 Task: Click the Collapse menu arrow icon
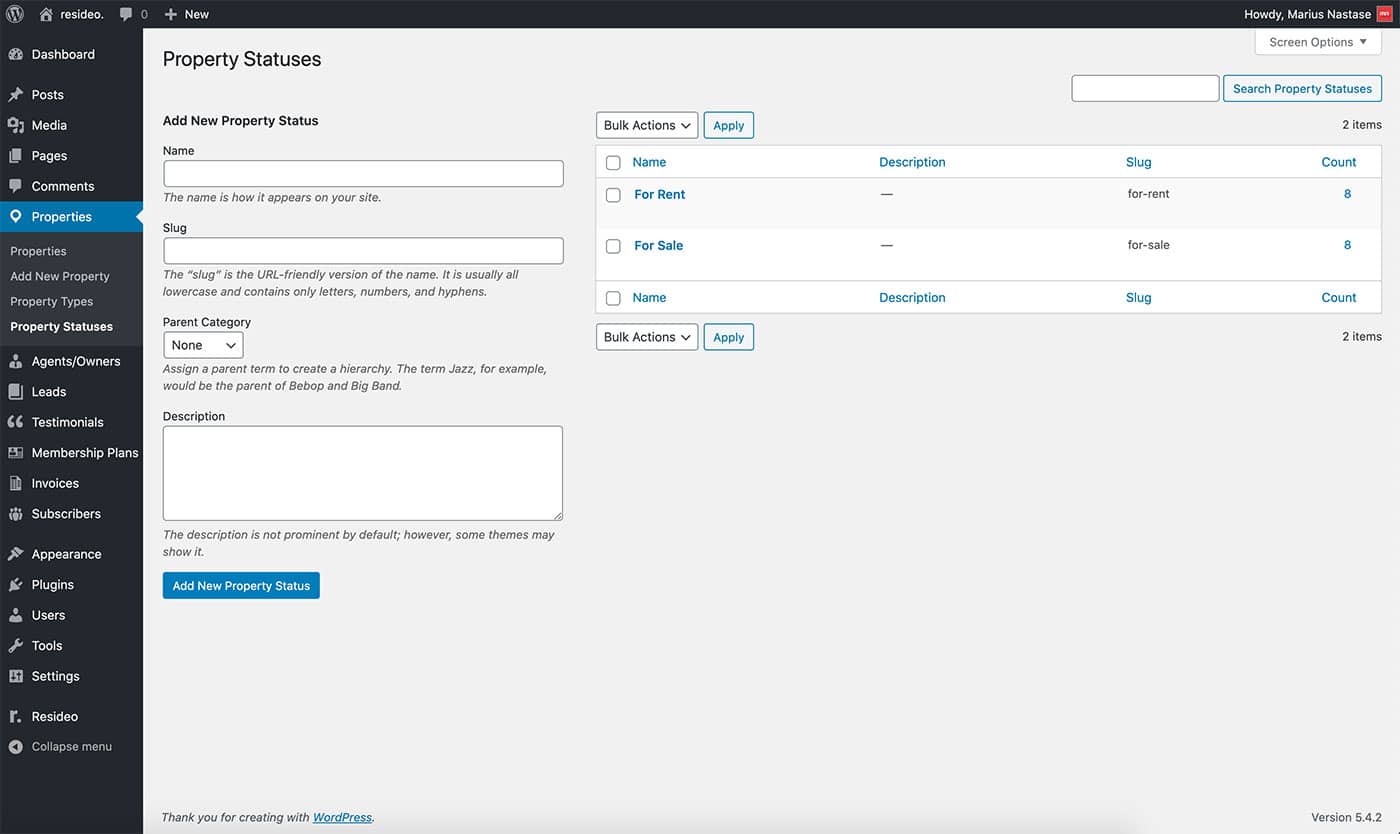click(16, 747)
